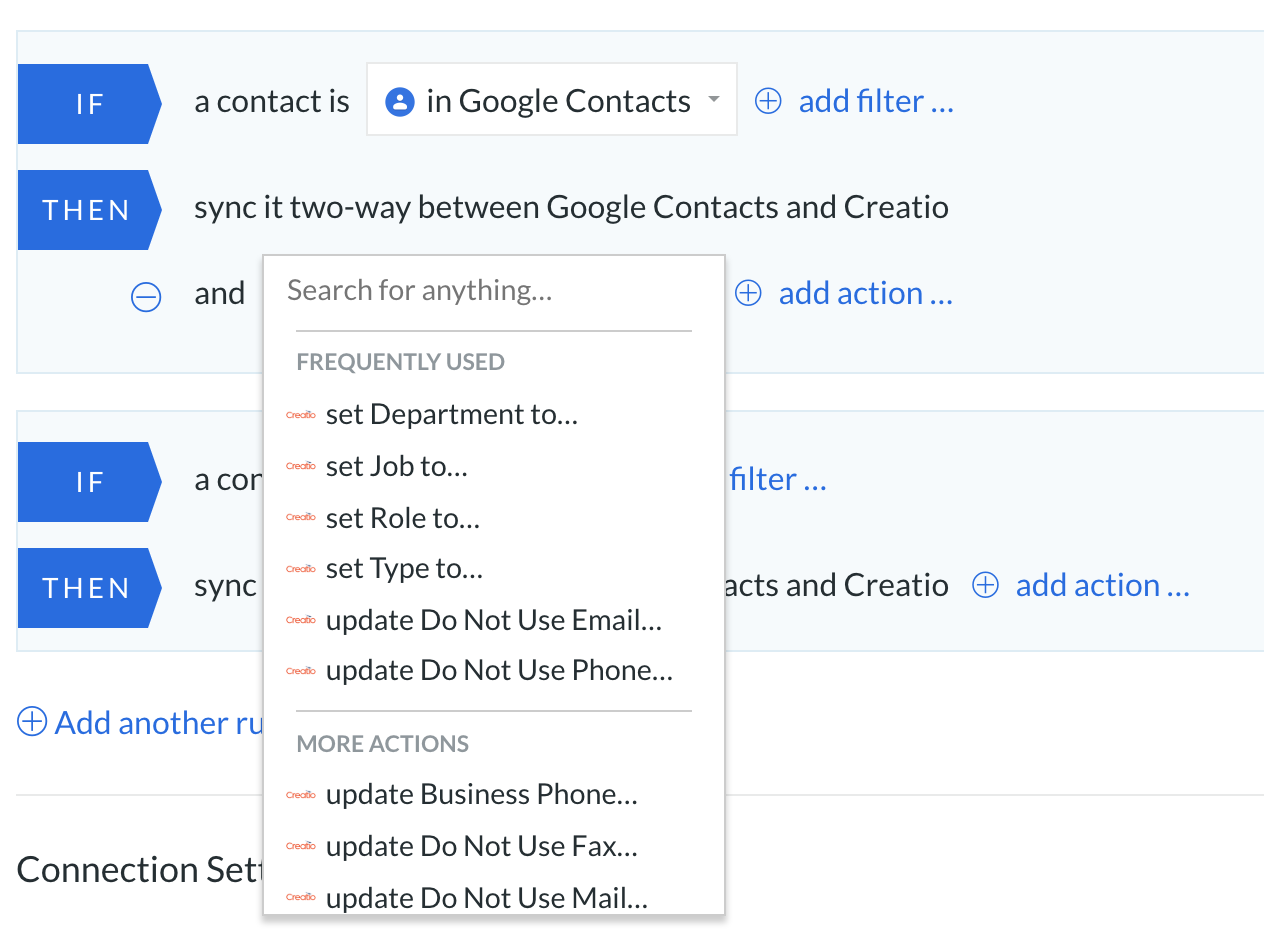
Task: Add an action to the second rule
Action: tap(1103, 585)
